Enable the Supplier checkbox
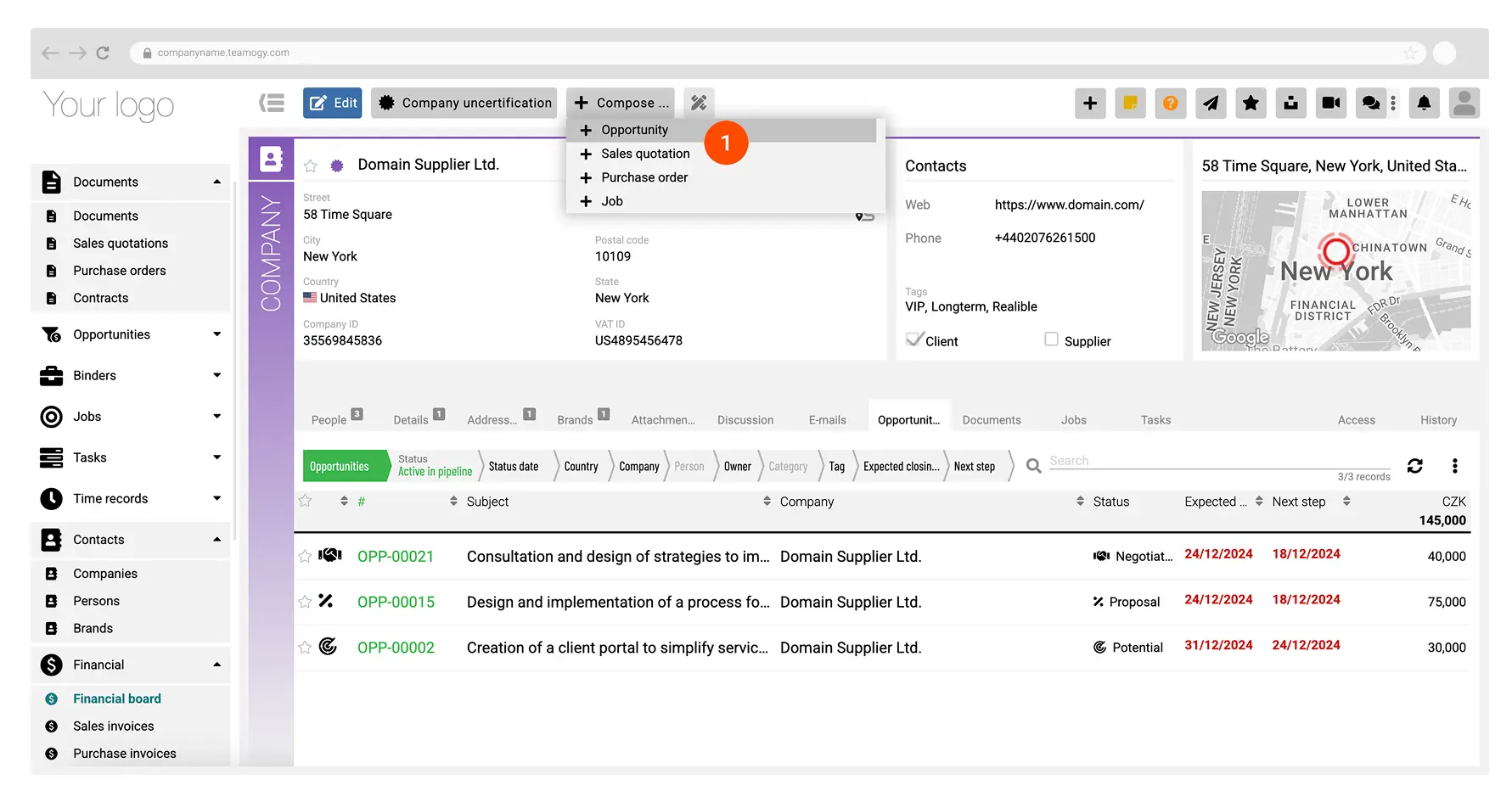1512x791 pixels. 1051,339
